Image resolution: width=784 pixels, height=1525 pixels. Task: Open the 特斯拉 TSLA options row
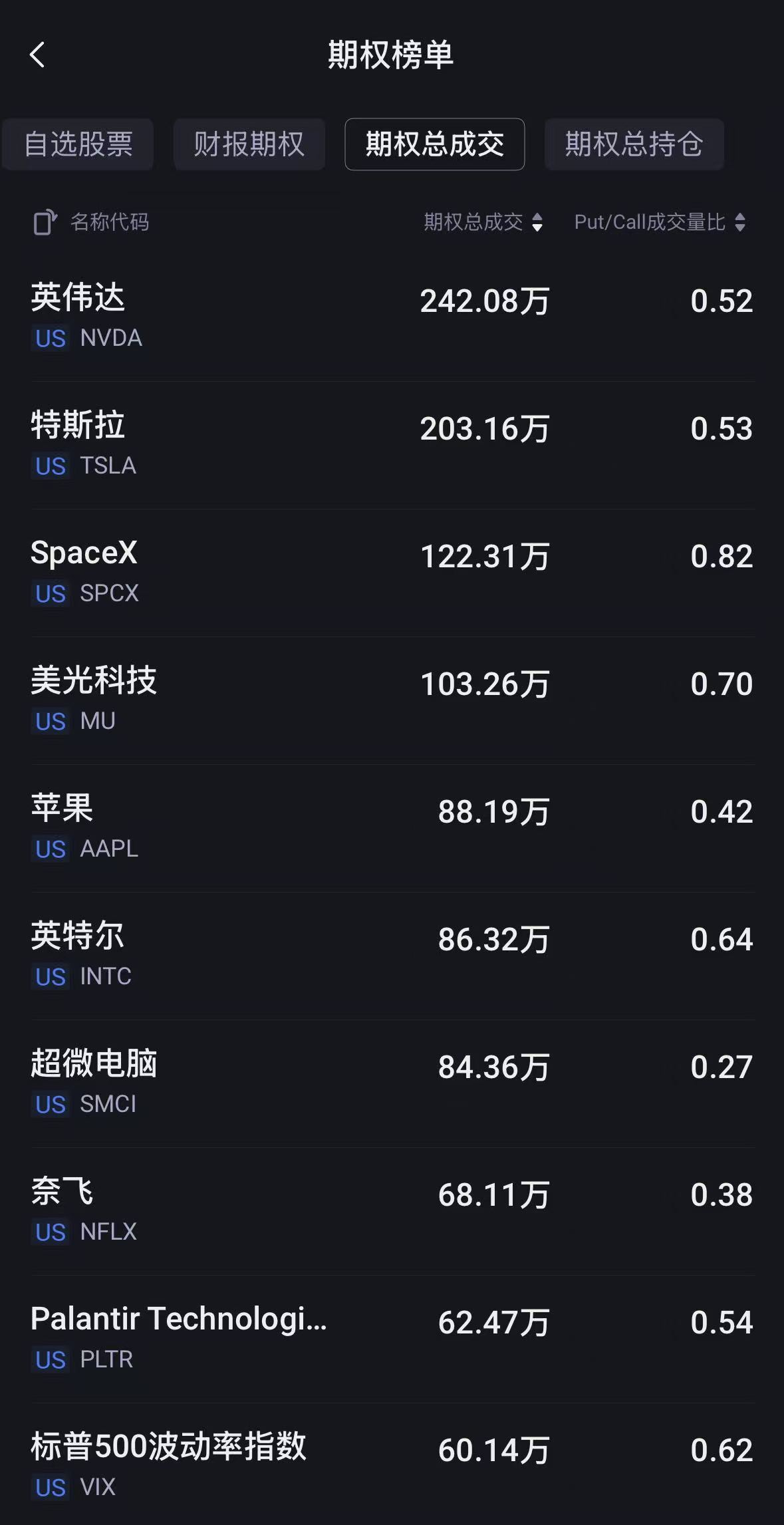(x=392, y=445)
